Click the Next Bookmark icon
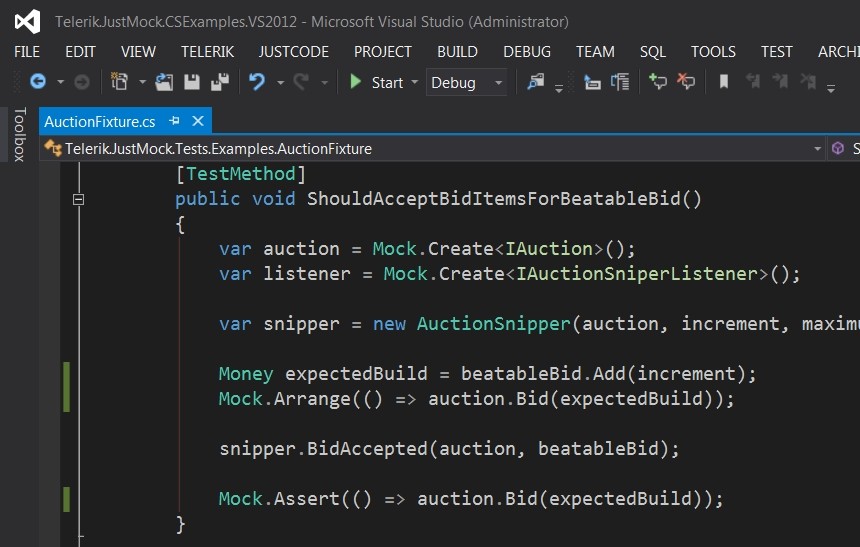 click(x=780, y=82)
